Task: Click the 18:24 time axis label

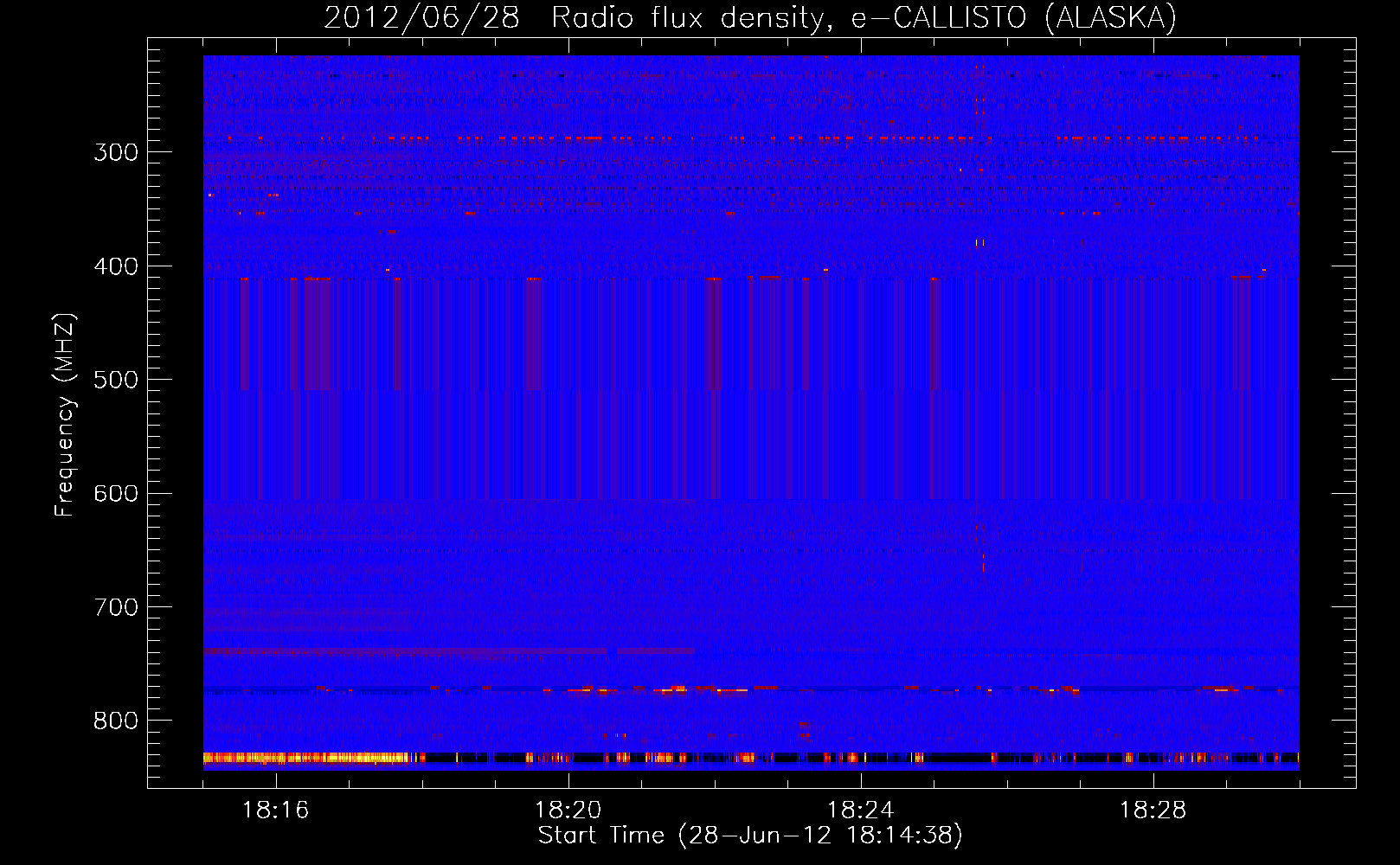Action: [x=860, y=811]
